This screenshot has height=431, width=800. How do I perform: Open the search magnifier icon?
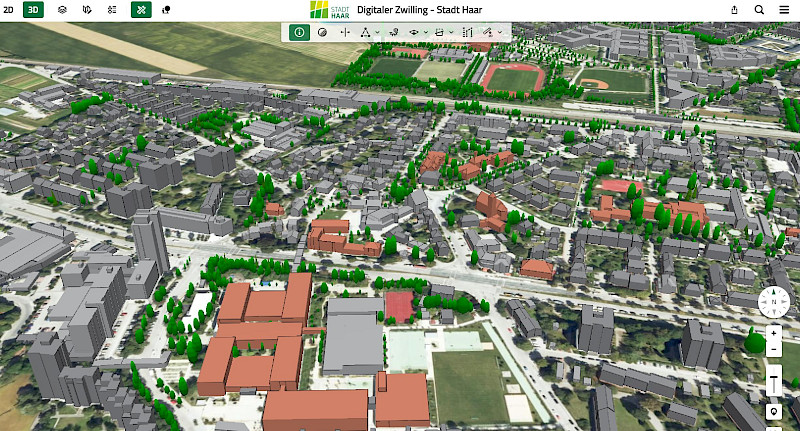click(759, 9)
